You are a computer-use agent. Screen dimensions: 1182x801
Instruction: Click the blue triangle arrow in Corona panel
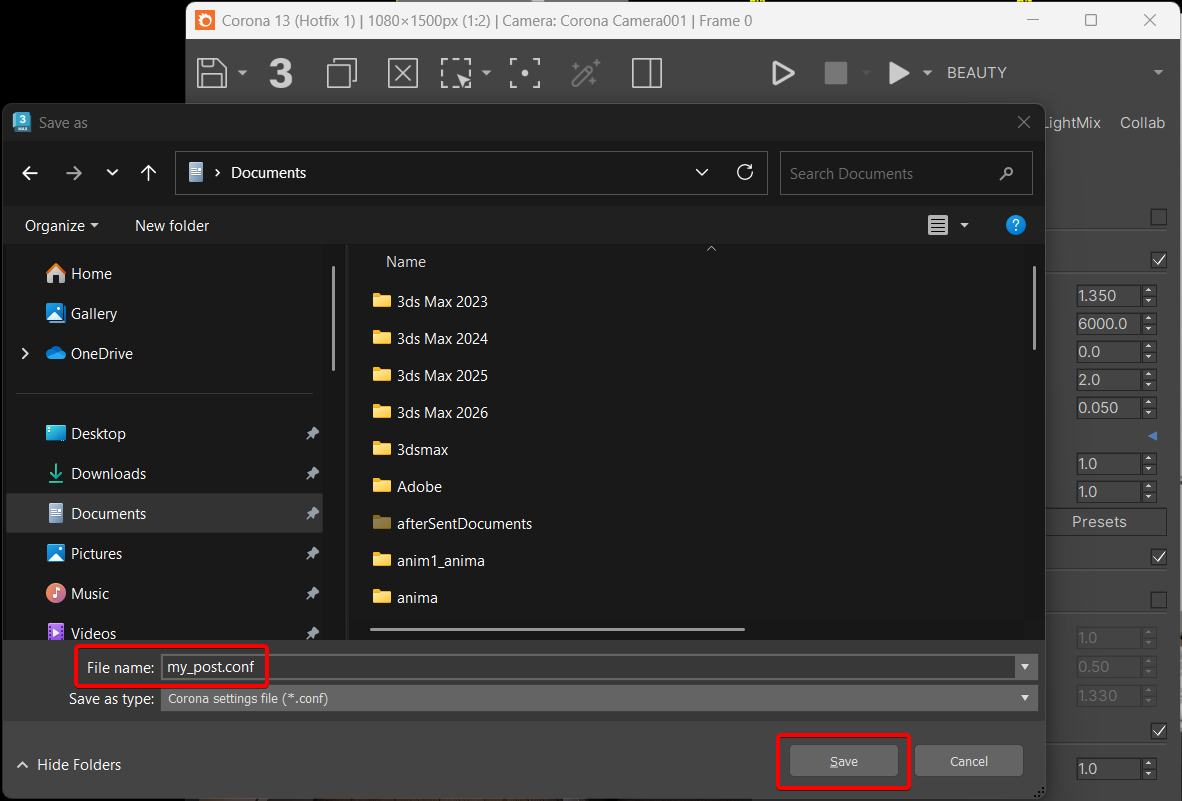tap(1152, 436)
